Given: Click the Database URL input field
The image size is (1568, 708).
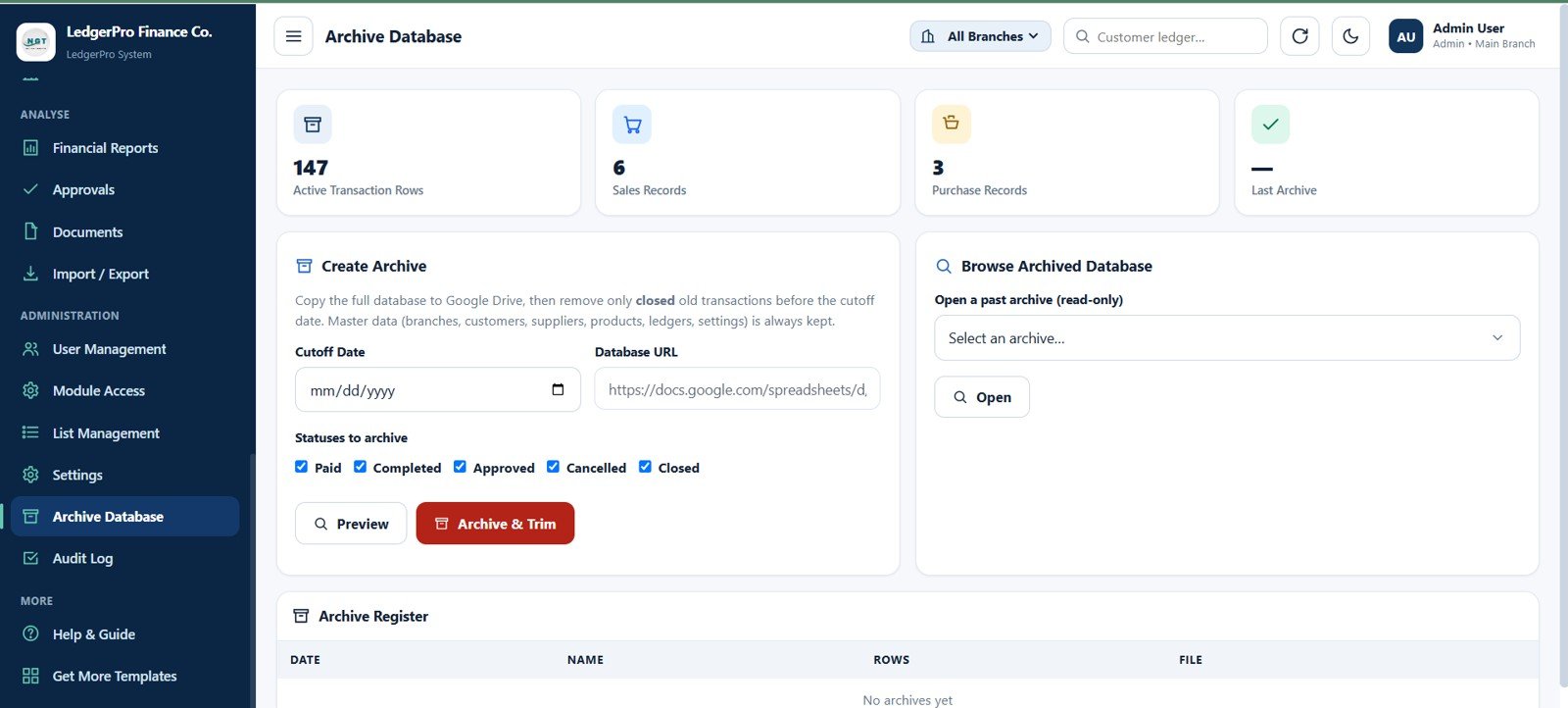Looking at the screenshot, I should 737,389.
